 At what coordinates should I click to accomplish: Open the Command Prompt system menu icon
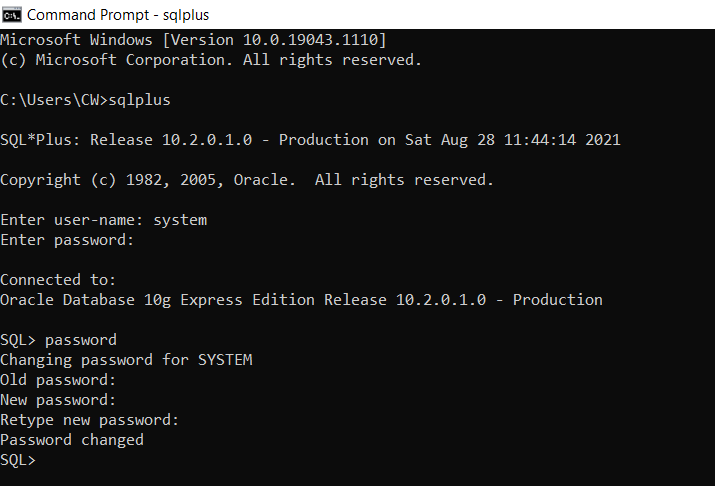[11, 15]
